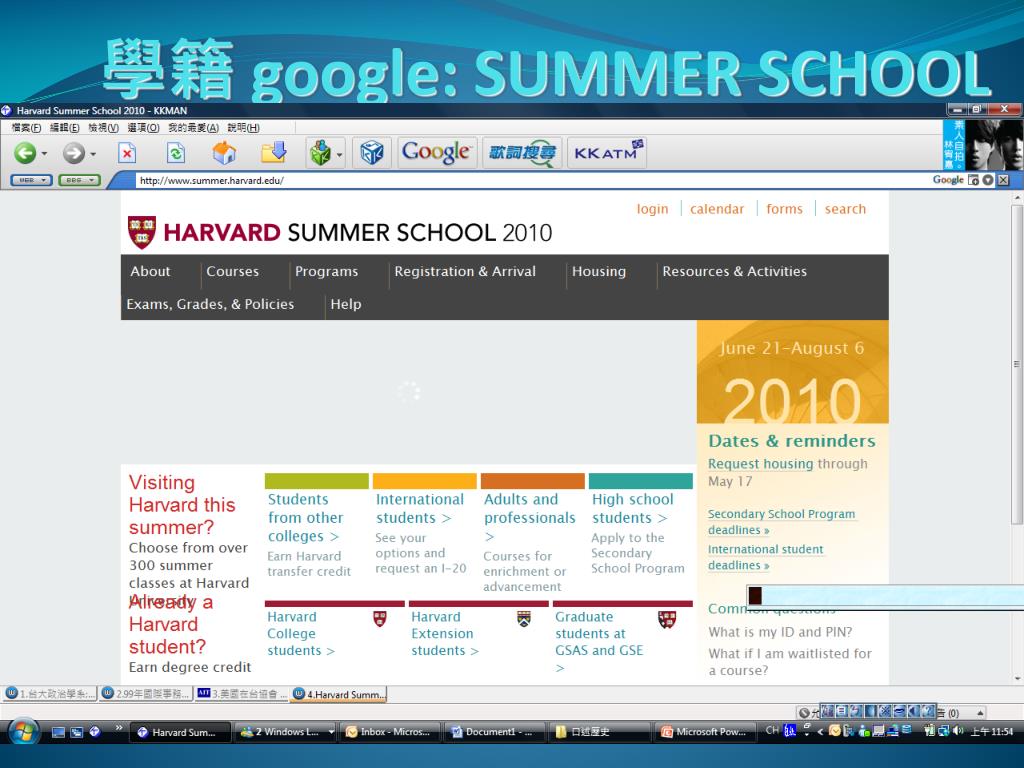1024x768 pixels.
Task: Open the 歌詞搜尋 lyrics search button
Action: coord(522,153)
